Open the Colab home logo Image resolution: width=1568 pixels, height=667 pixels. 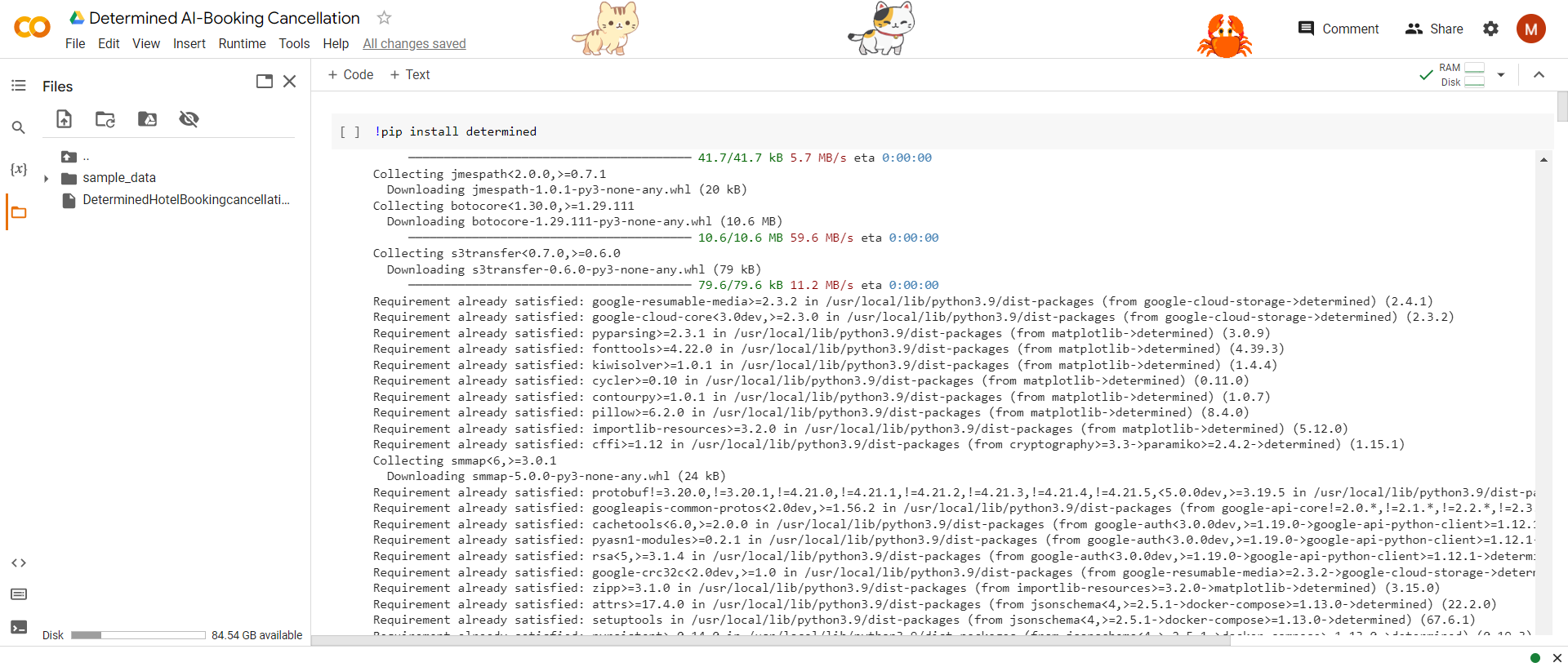pos(33,28)
